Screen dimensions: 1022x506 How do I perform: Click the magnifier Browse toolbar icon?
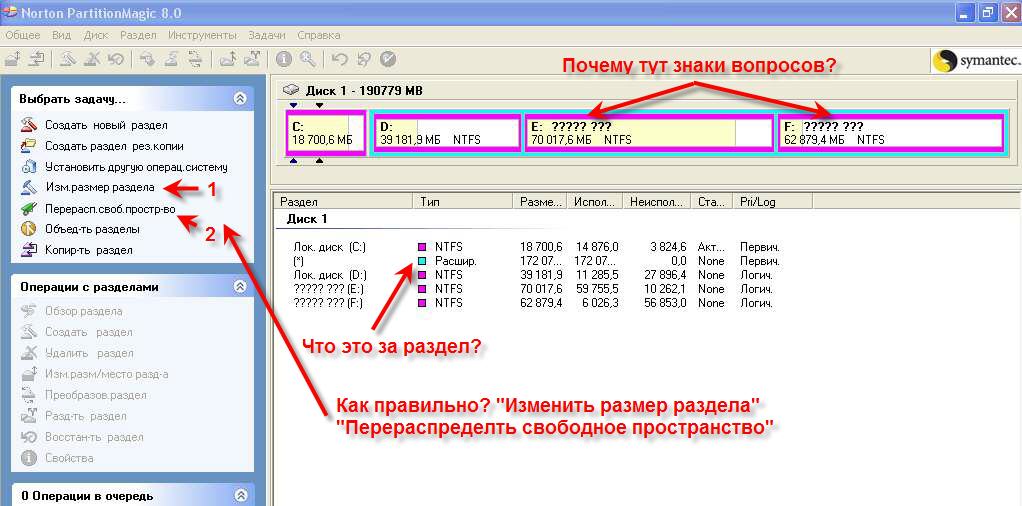coord(307,59)
